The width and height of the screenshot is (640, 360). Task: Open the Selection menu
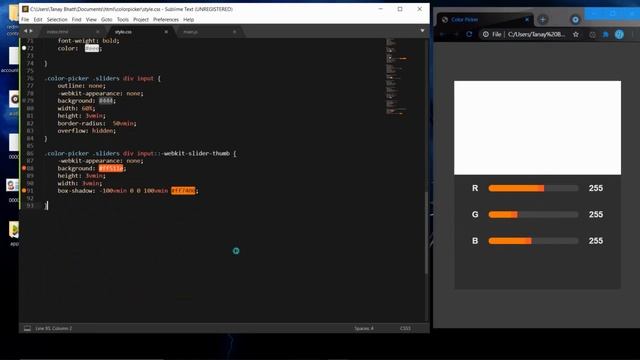click(57, 20)
